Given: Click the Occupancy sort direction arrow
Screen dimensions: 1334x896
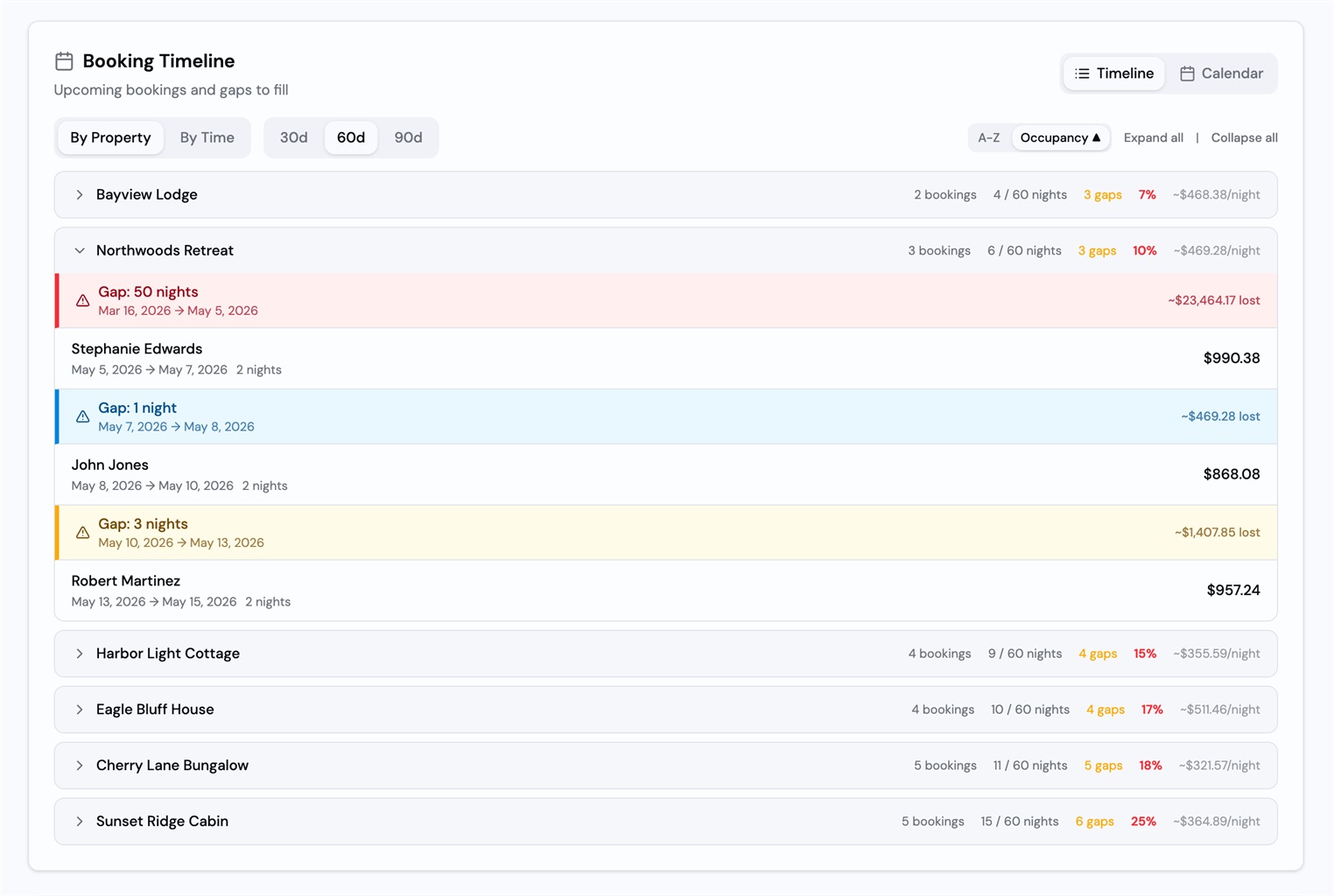Looking at the screenshot, I should tap(1096, 137).
